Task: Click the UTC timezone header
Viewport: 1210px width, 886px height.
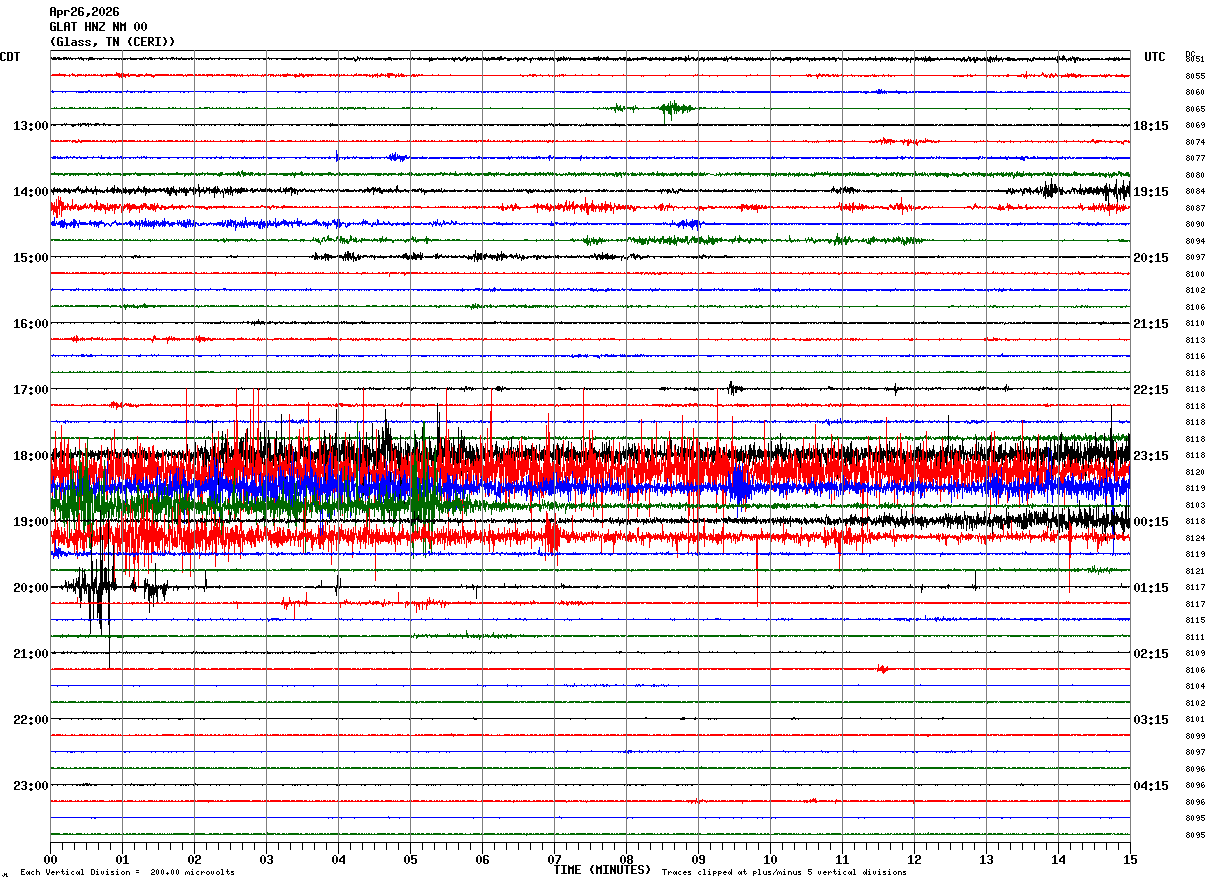Action: 1155,57
